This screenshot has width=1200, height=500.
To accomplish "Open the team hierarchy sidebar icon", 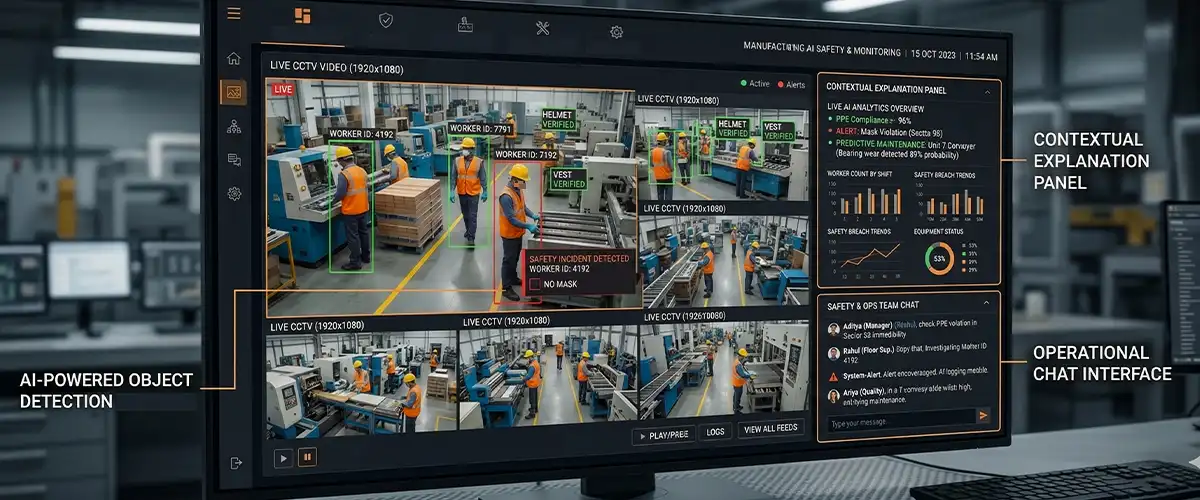I will point(234,126).
